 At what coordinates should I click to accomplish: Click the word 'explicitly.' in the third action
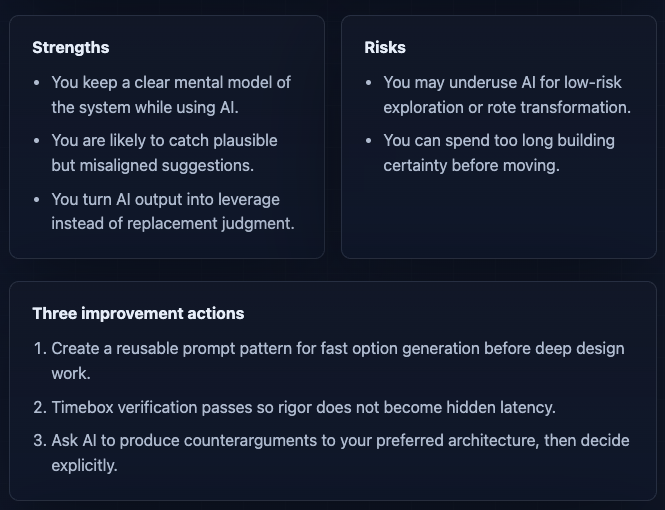84,465
